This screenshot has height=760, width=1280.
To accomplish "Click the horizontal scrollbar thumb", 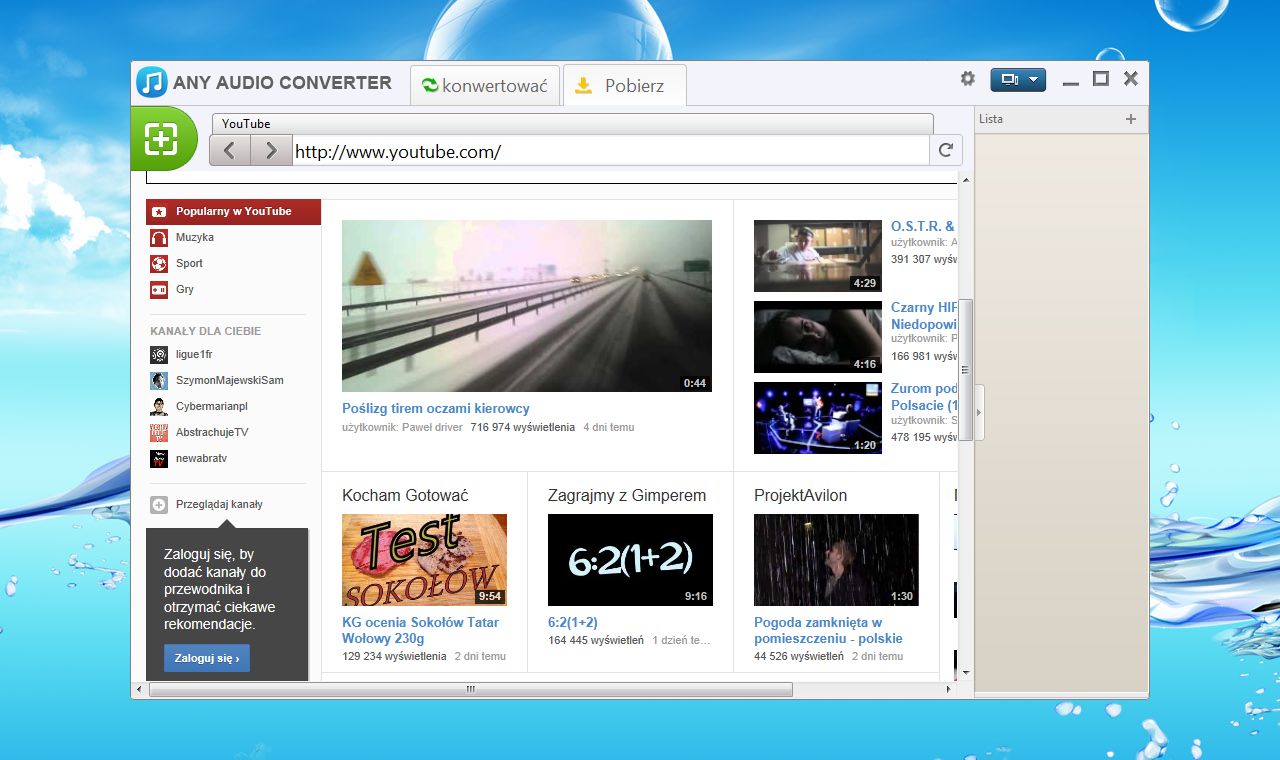I will [x=470, y=690].
